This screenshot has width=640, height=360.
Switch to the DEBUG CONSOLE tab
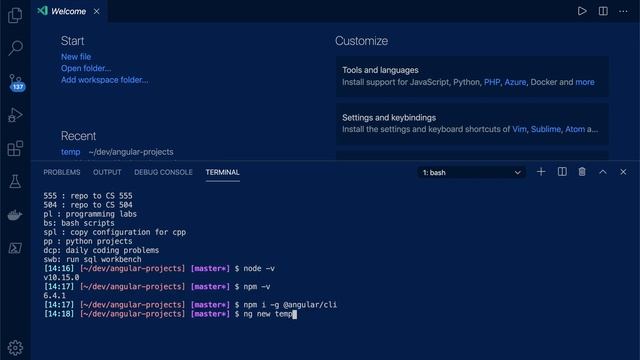[x=163, y=172]
